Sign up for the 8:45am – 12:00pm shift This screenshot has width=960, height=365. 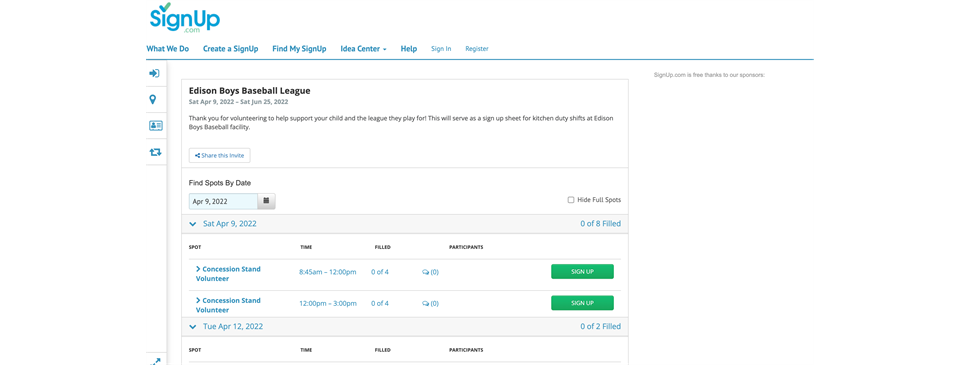(582, 272)
